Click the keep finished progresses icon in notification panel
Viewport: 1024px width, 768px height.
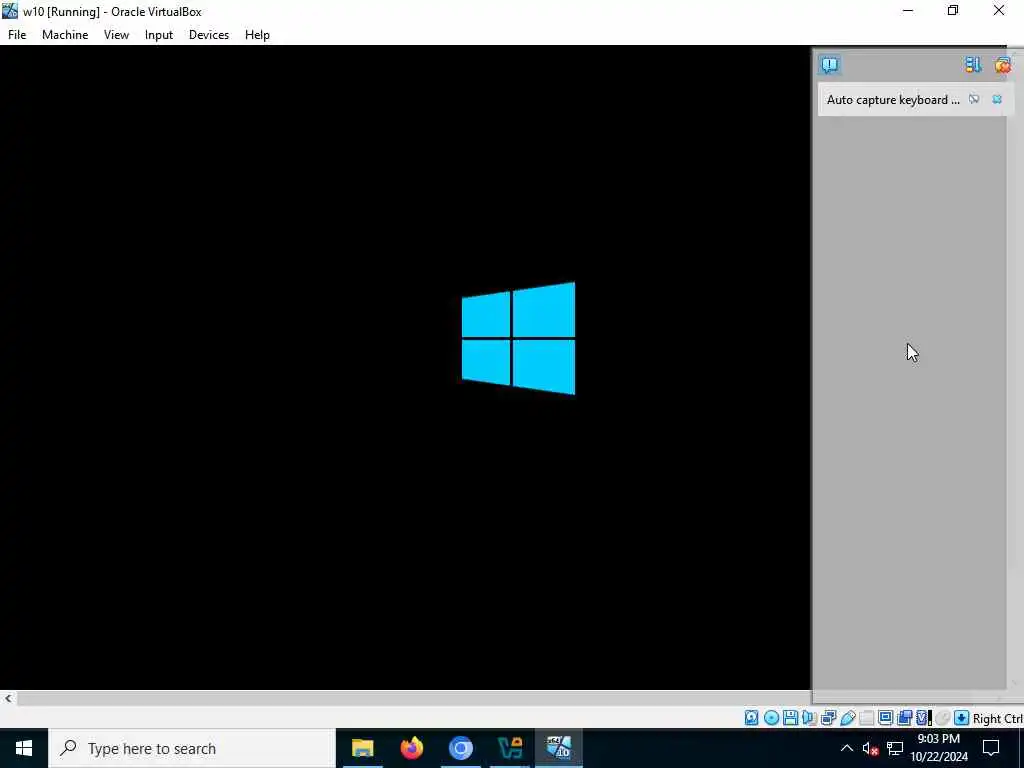pos(973,65)
